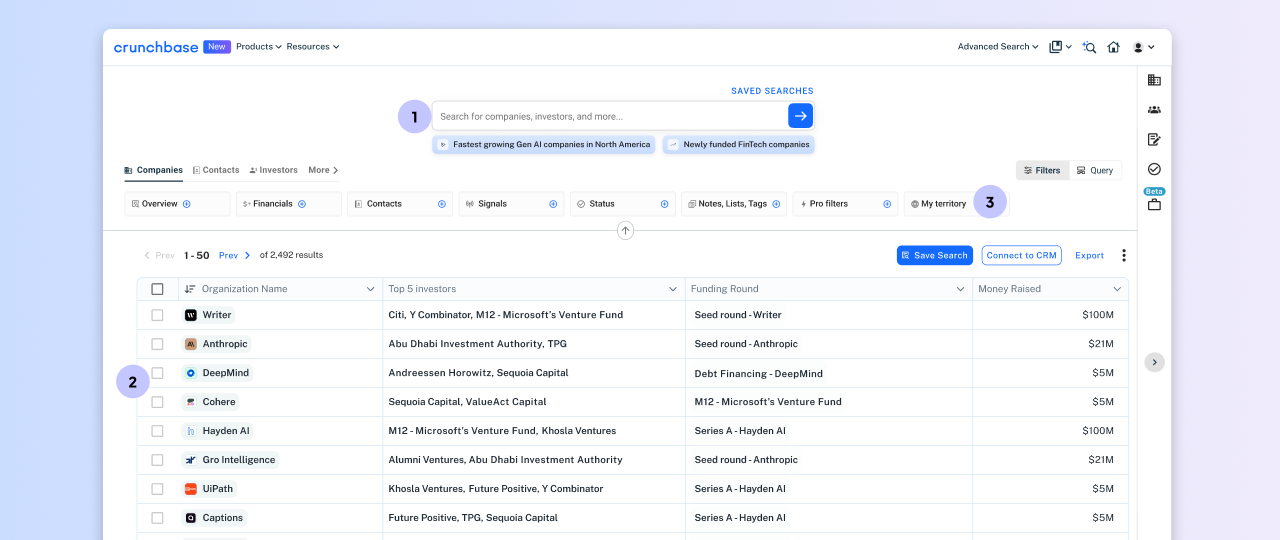Open the Money Raised column dropdown chevron
1280x540 pixels.
(x=1117, y=289)
